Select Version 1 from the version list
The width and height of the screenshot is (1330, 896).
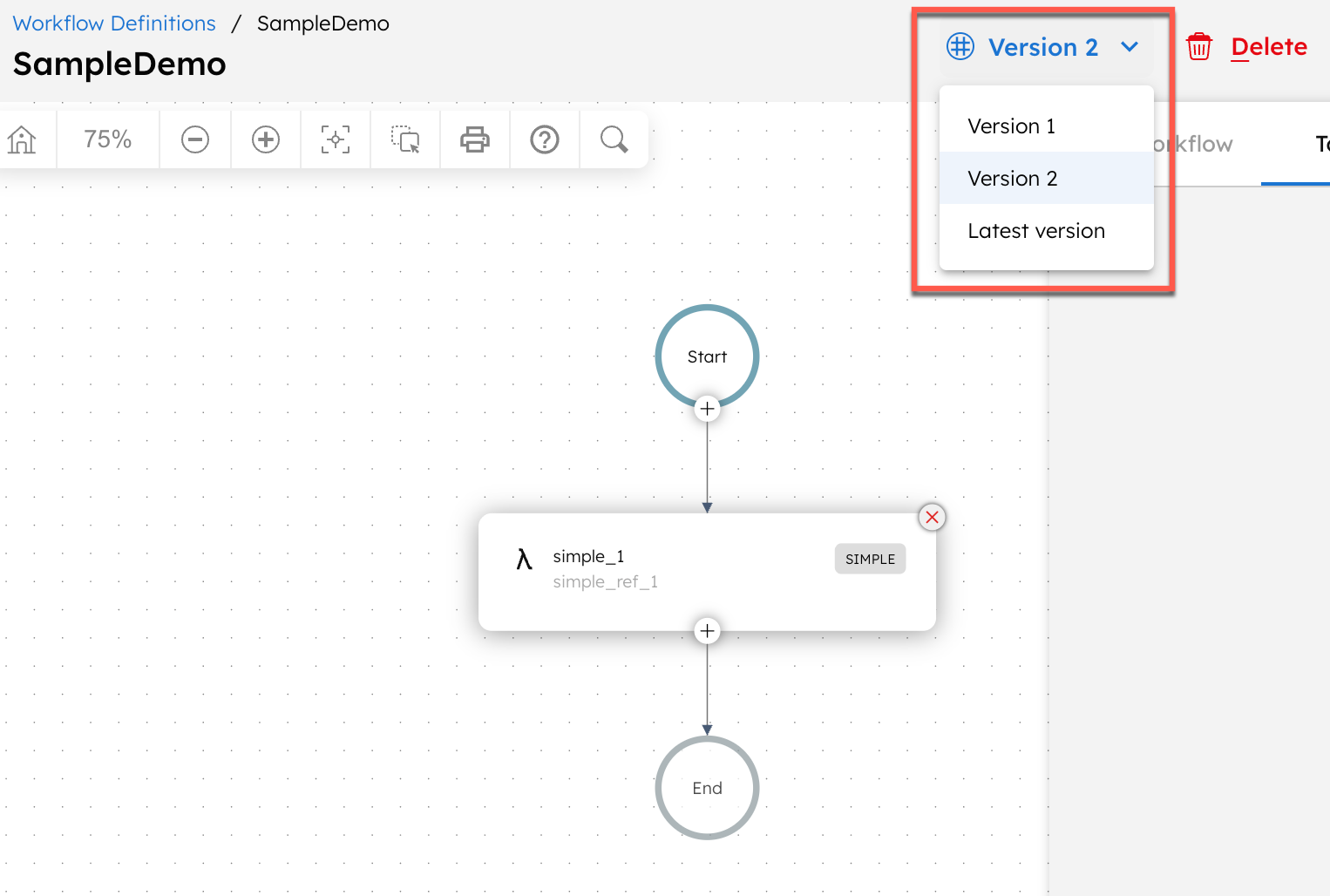[x=1011, y=126]
